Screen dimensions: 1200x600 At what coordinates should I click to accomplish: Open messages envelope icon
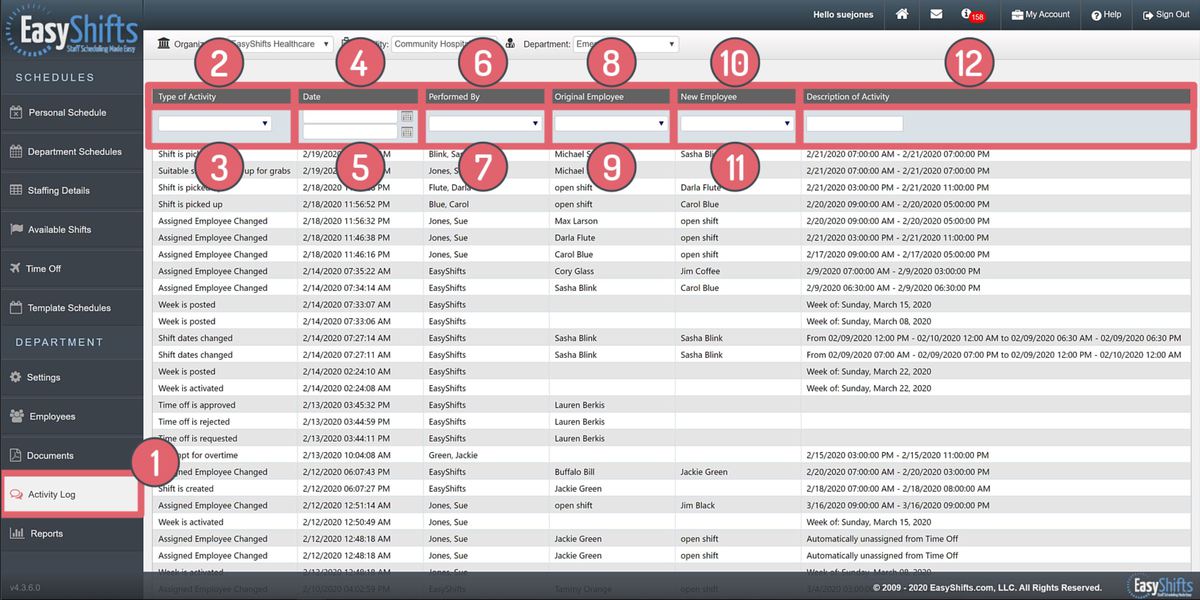pyautogui.click(x=936, y=15)
